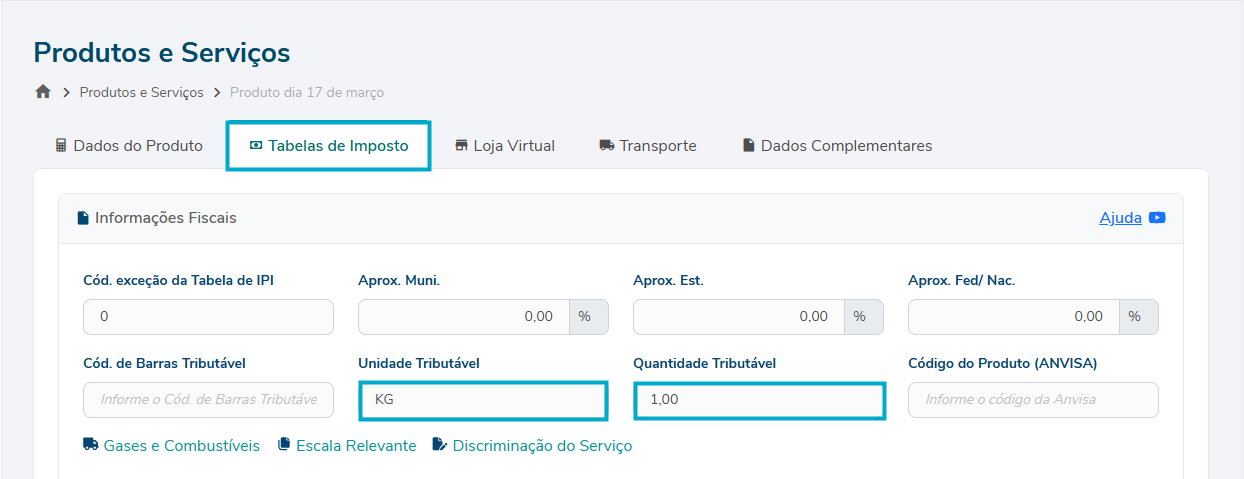
Task: Focus the Código do Produto (ANVISA) field
Action: pos(1033,399)
